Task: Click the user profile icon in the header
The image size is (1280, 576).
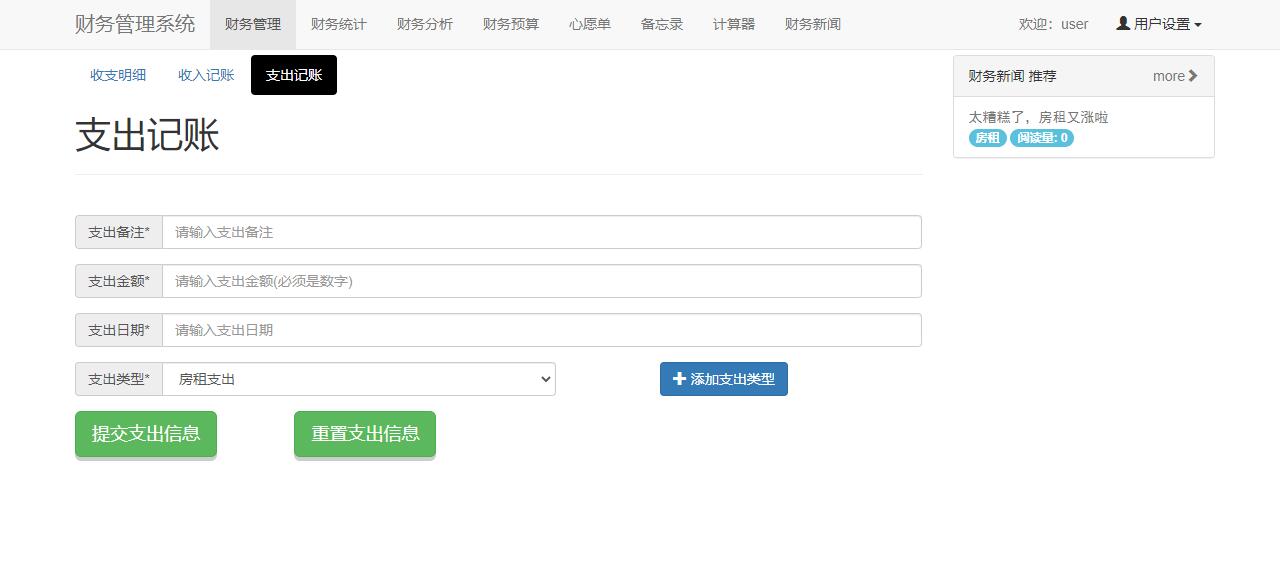Action: 1121,23
